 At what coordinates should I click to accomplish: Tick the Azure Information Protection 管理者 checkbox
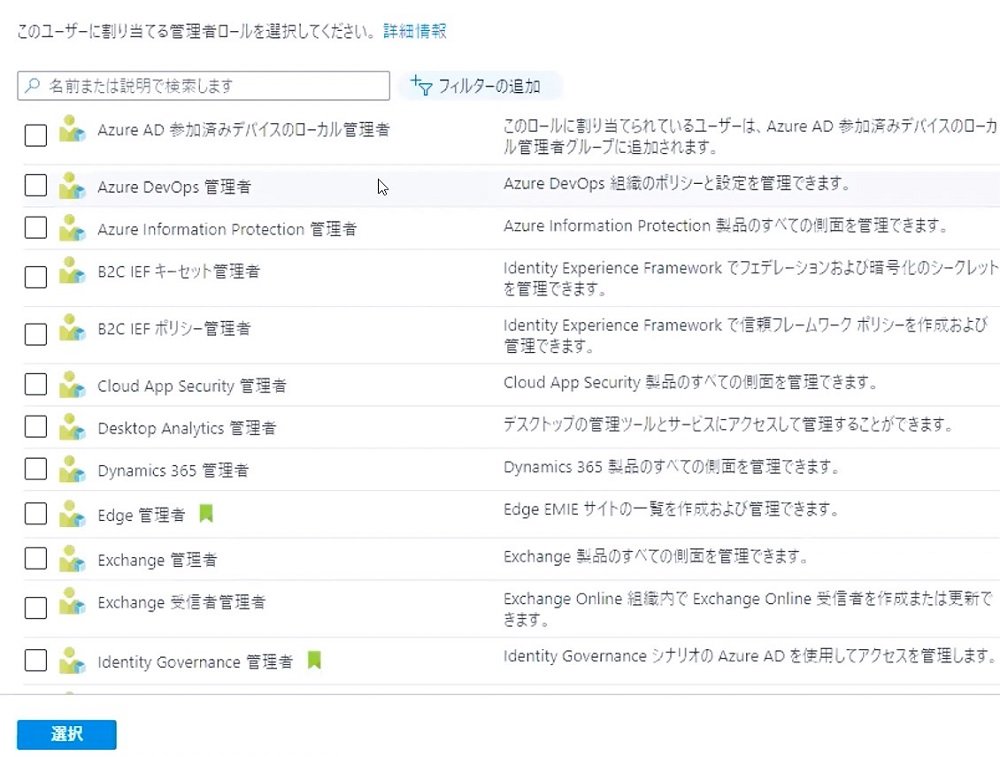pos(36,227)
